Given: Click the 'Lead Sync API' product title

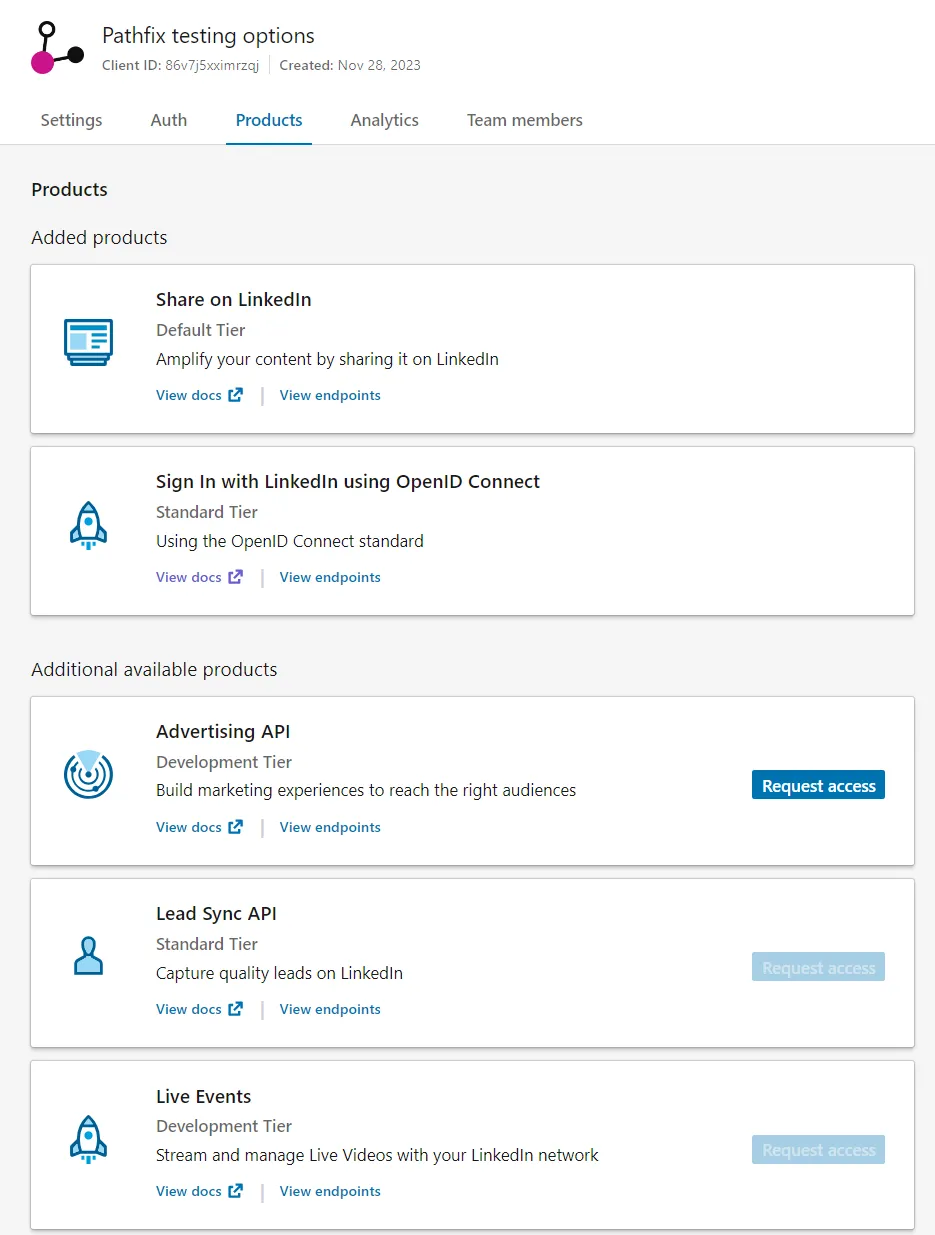Looking at the screenshot, I should pyautogui.click(x=216, y=914).
